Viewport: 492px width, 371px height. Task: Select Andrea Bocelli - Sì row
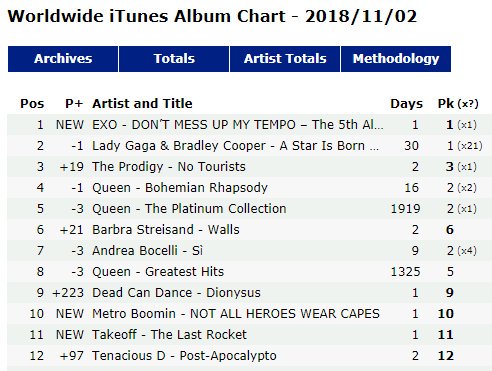[249, 251]
